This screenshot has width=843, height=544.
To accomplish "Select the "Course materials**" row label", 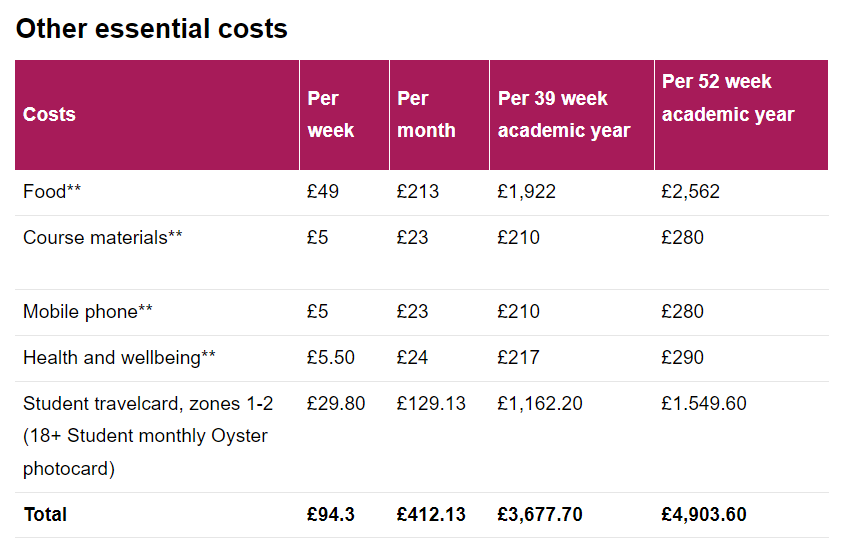I will [103, 237].
